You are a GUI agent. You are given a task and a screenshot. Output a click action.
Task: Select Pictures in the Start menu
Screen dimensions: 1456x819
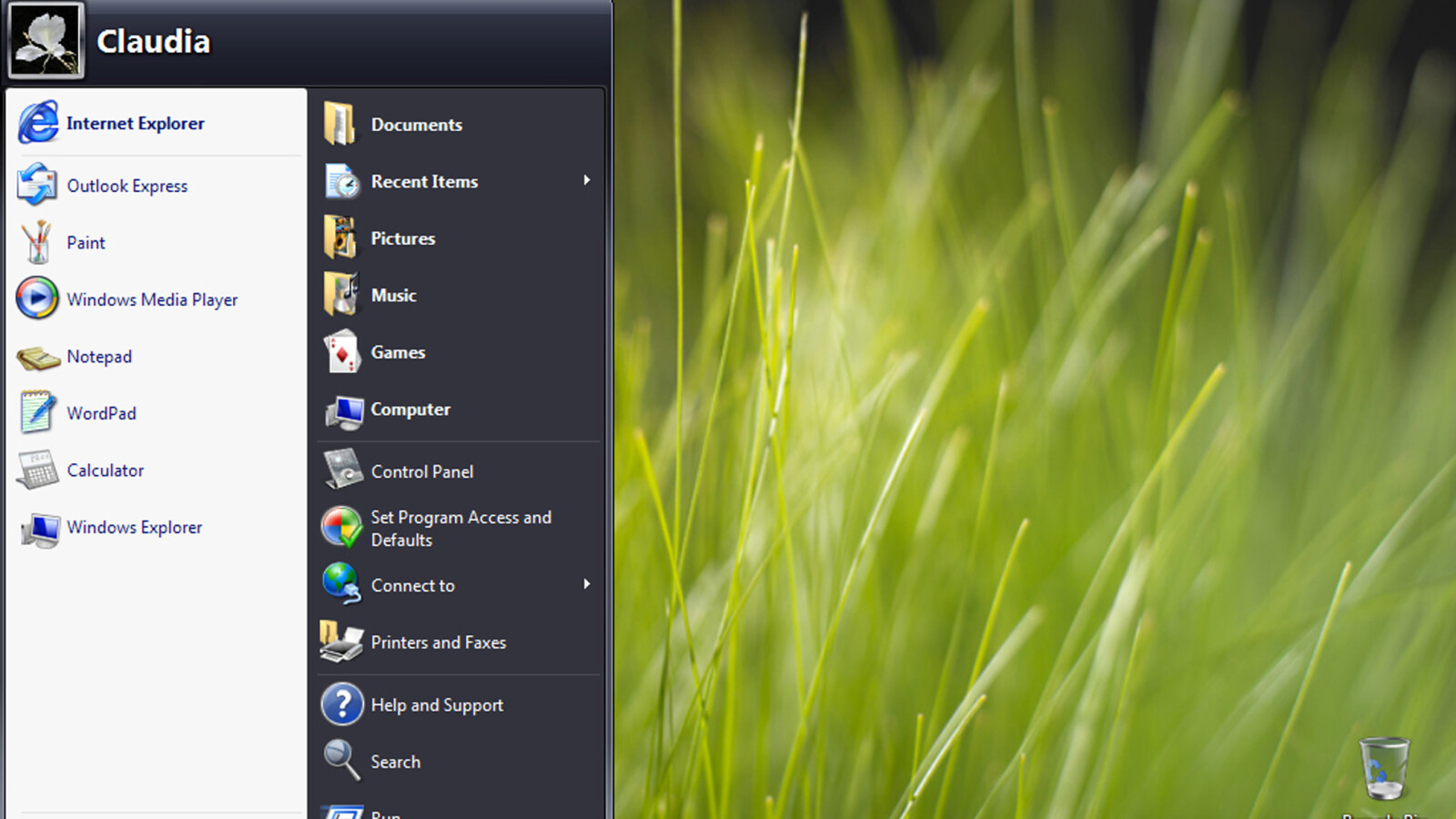click(x=402, y=238)
